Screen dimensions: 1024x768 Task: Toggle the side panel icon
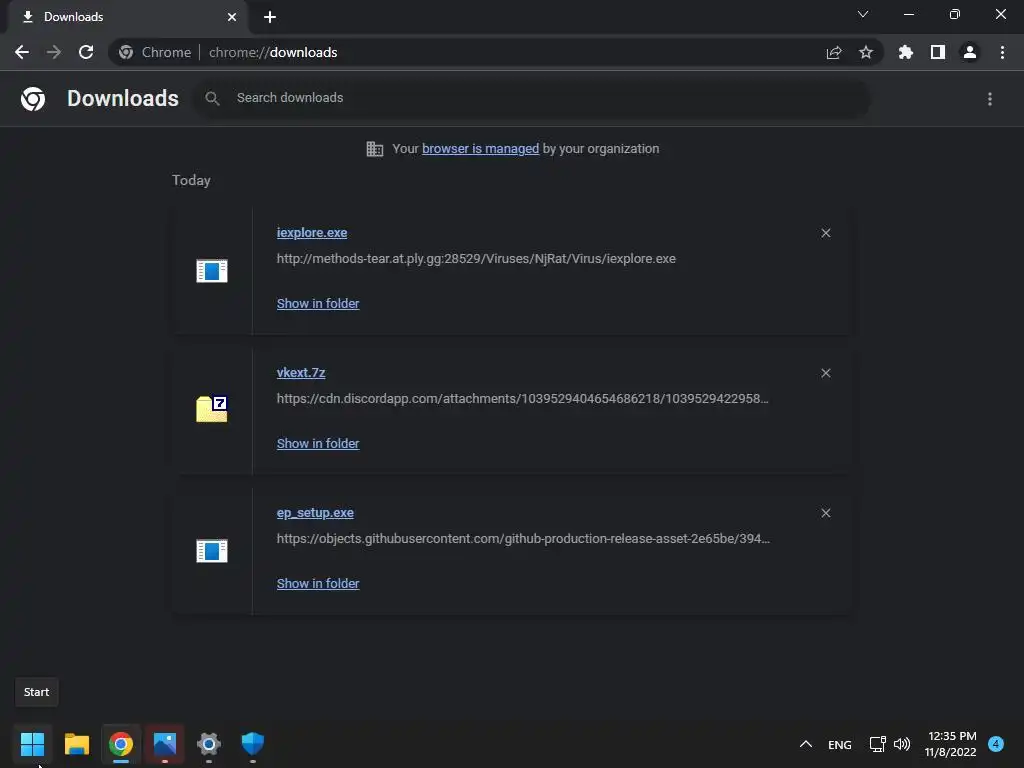coord(938,52)
